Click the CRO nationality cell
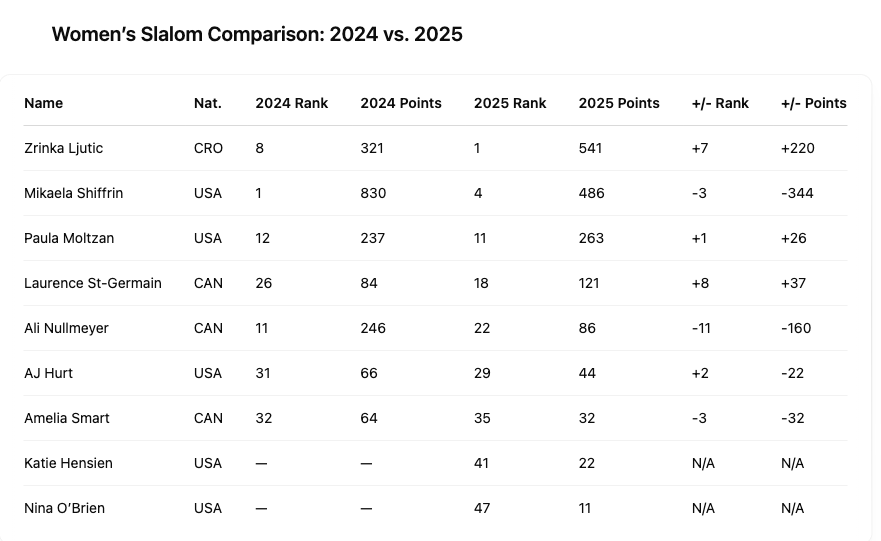This screenshot has width=881, height=541. click(x=208, y=148)
